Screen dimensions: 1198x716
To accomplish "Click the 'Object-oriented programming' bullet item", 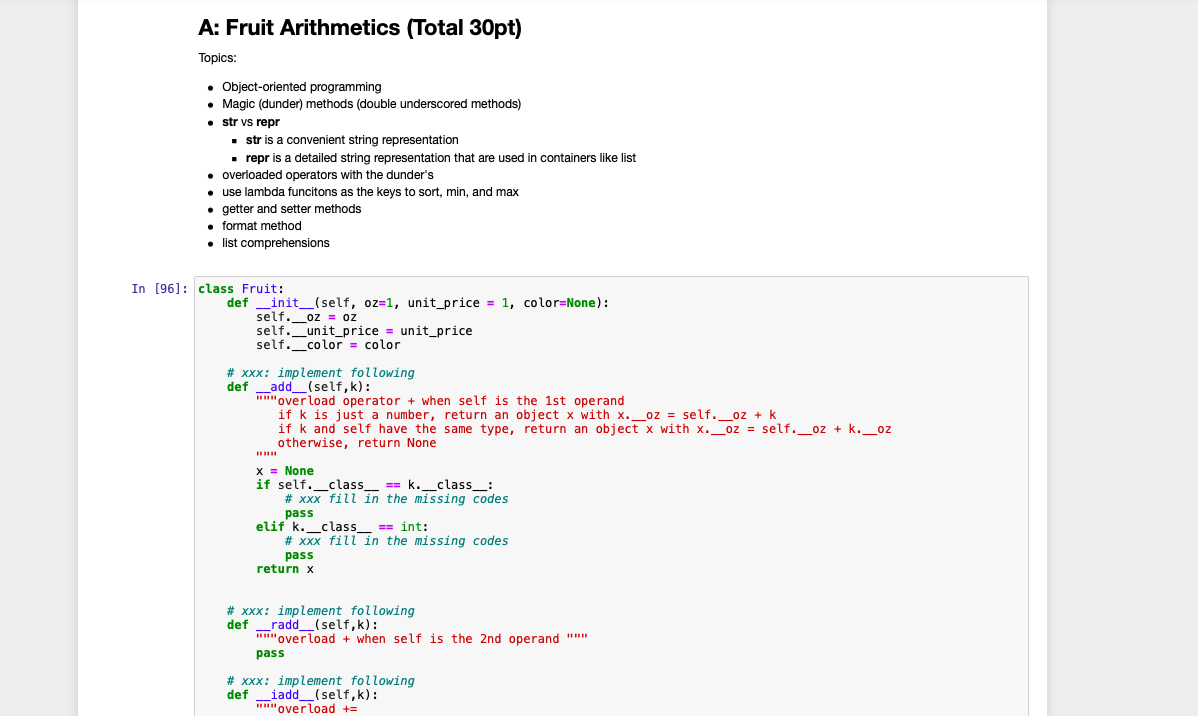I will [301, 86].
